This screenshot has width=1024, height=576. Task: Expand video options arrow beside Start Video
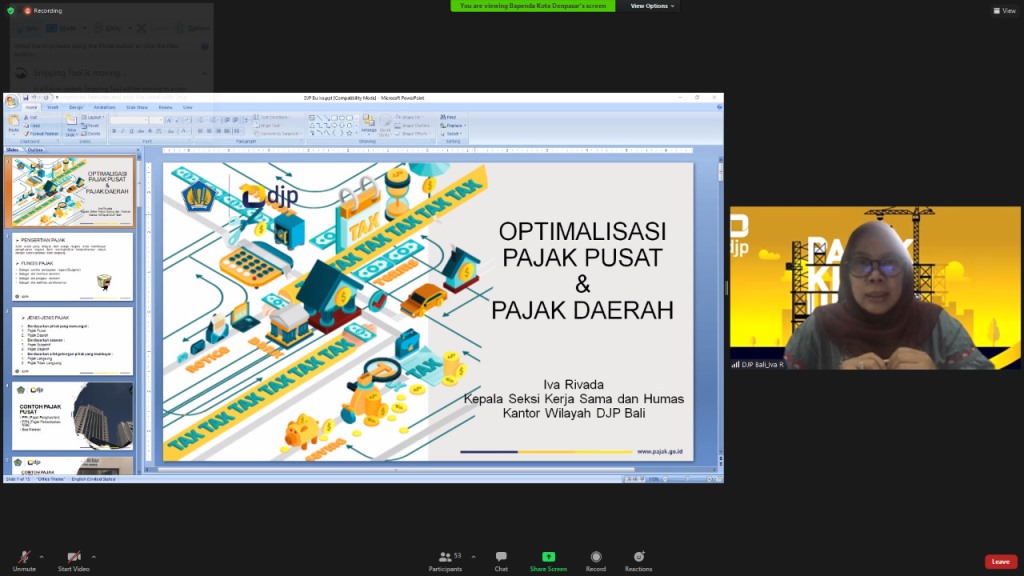[94, 556]
